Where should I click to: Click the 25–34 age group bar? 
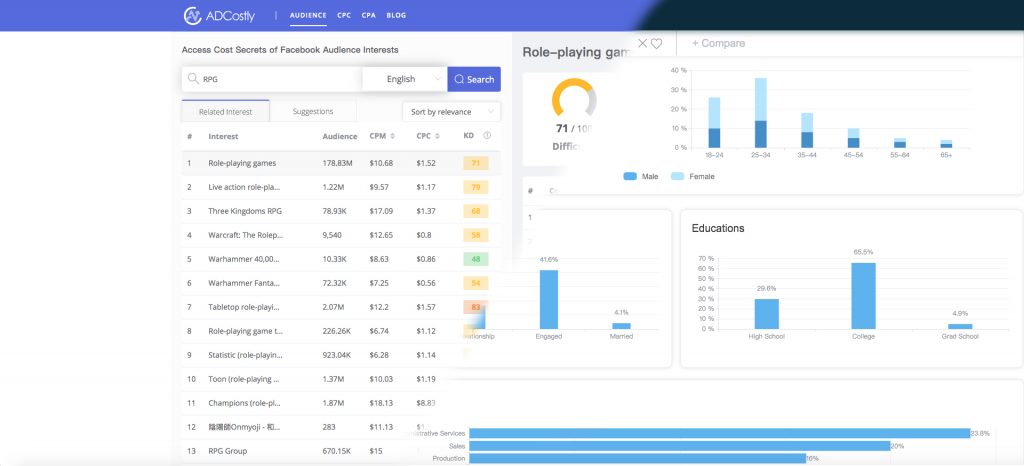tap(760, 113)
